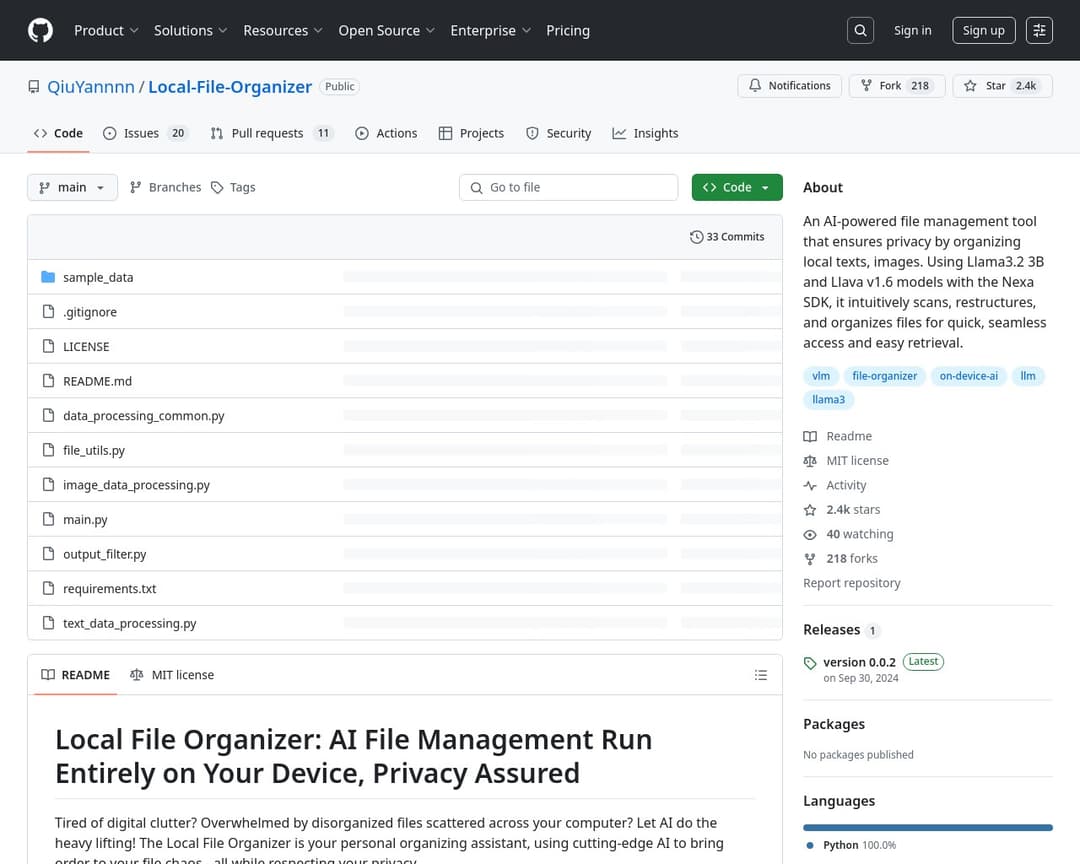Open the Pull requests tab
This screenshot has height=864, width=1080.
(x=272, y=133)
